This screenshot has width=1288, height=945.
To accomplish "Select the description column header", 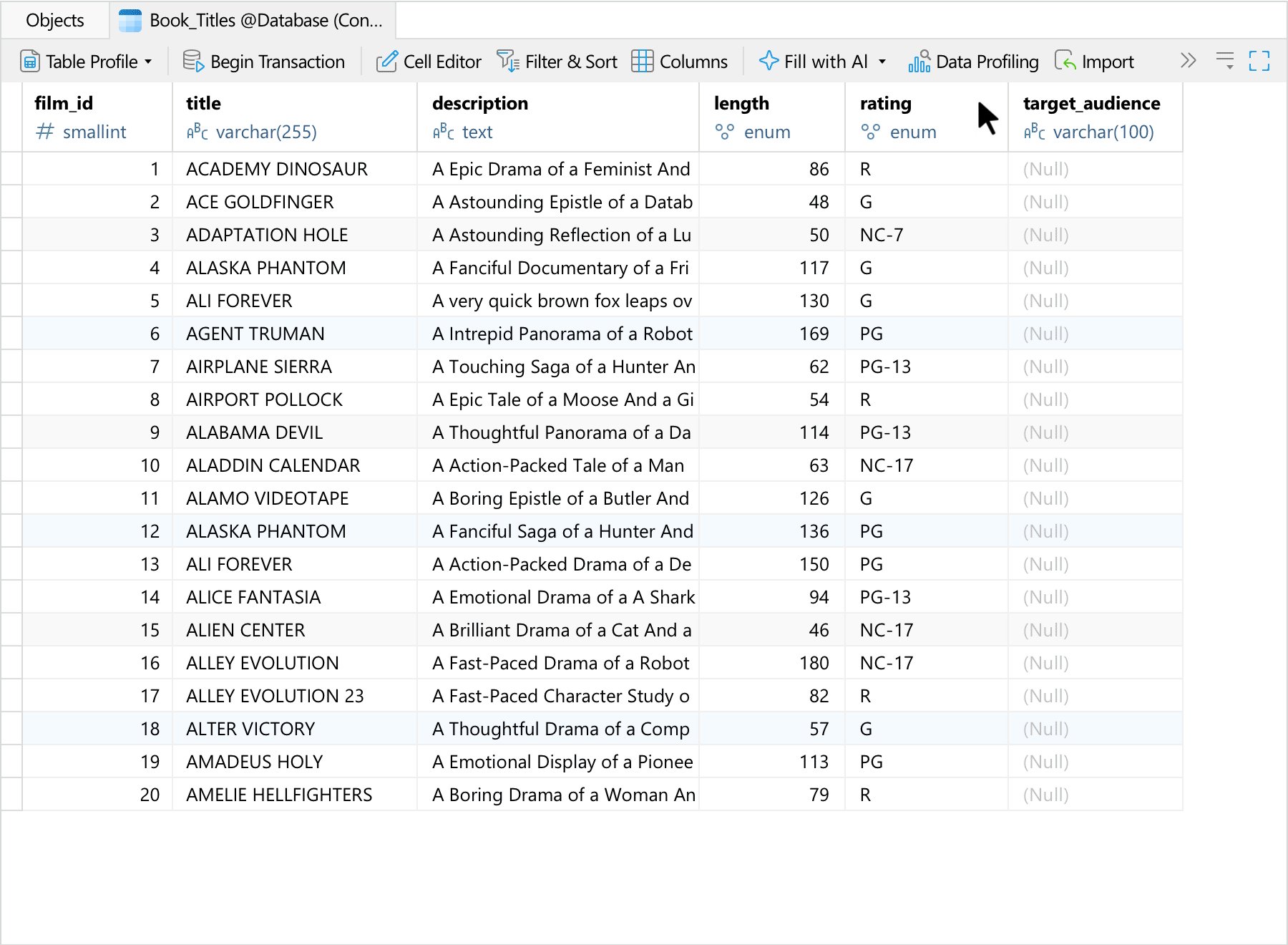I will tap(558, 117).
